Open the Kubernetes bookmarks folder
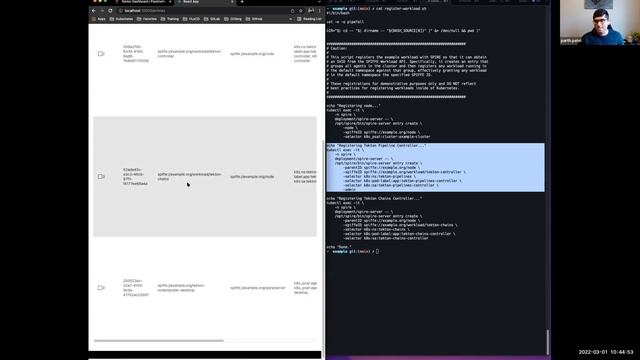The image size is (640, 360). coord(121,19)
